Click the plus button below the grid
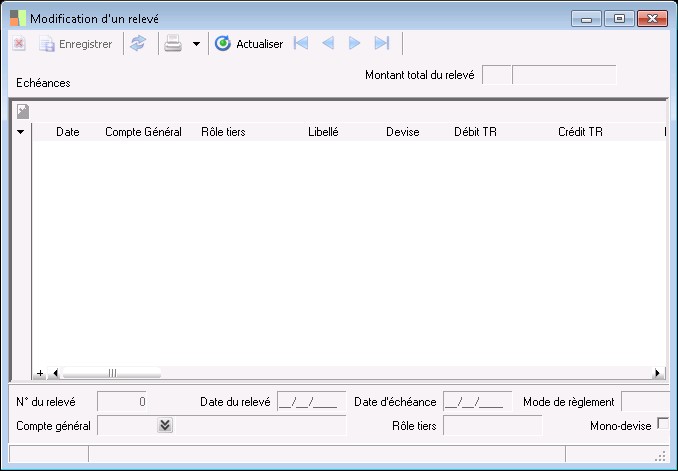The width and height of the screenshot is (678, 471). 40,373
